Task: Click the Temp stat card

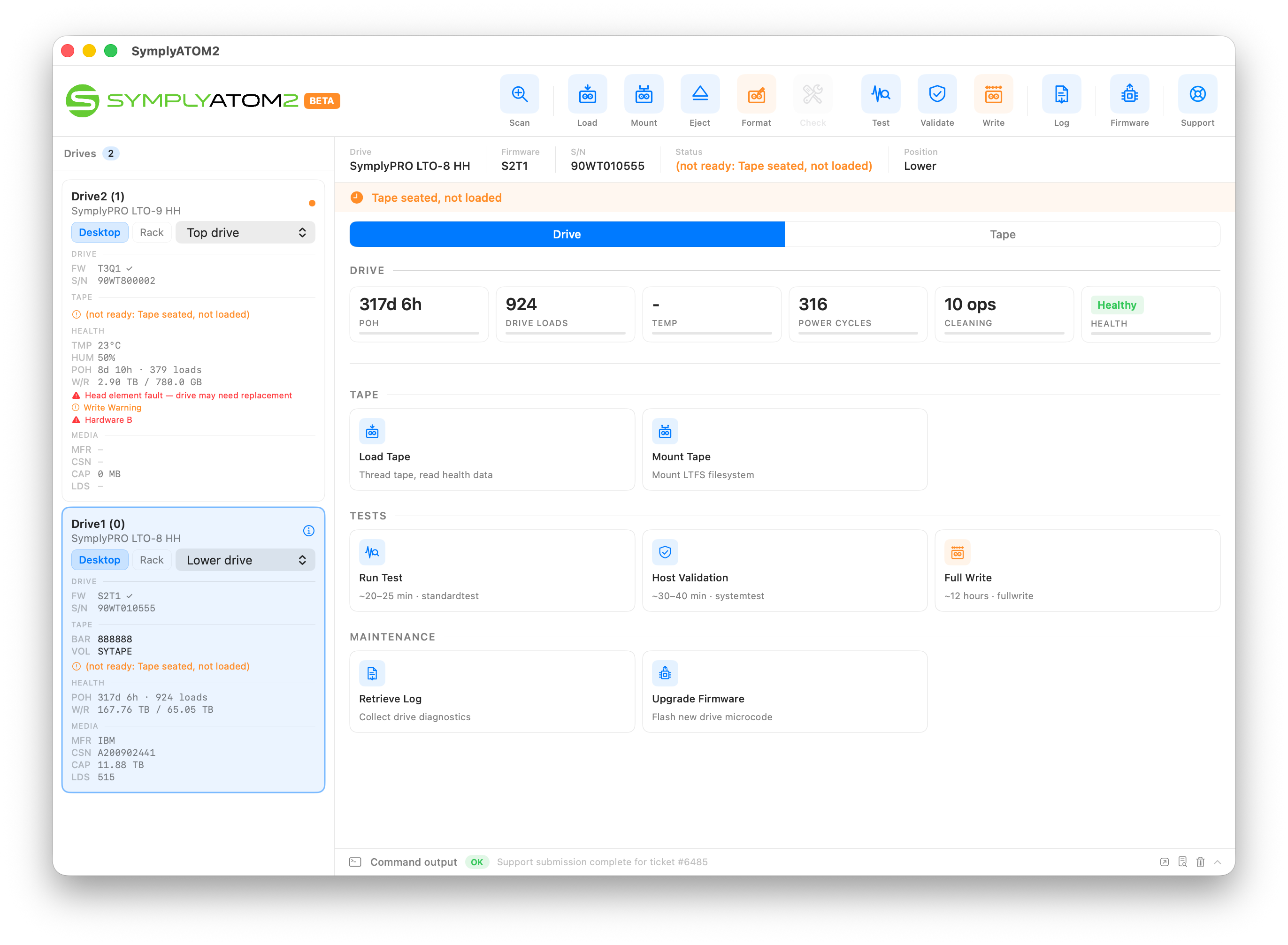Action: coord(712,315)
